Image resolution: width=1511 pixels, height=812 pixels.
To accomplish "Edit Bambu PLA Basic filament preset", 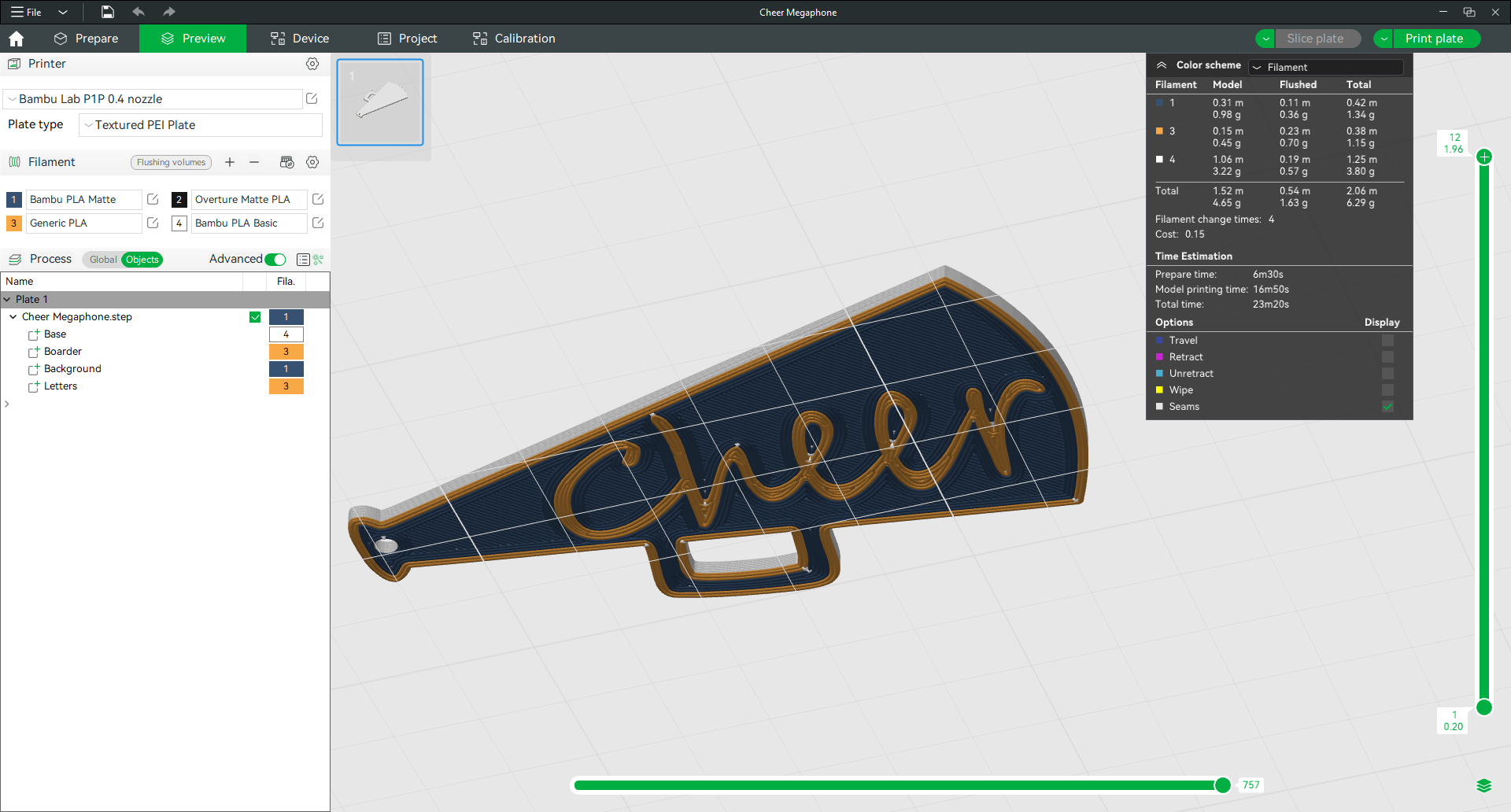I will click(x=318, y=223).
